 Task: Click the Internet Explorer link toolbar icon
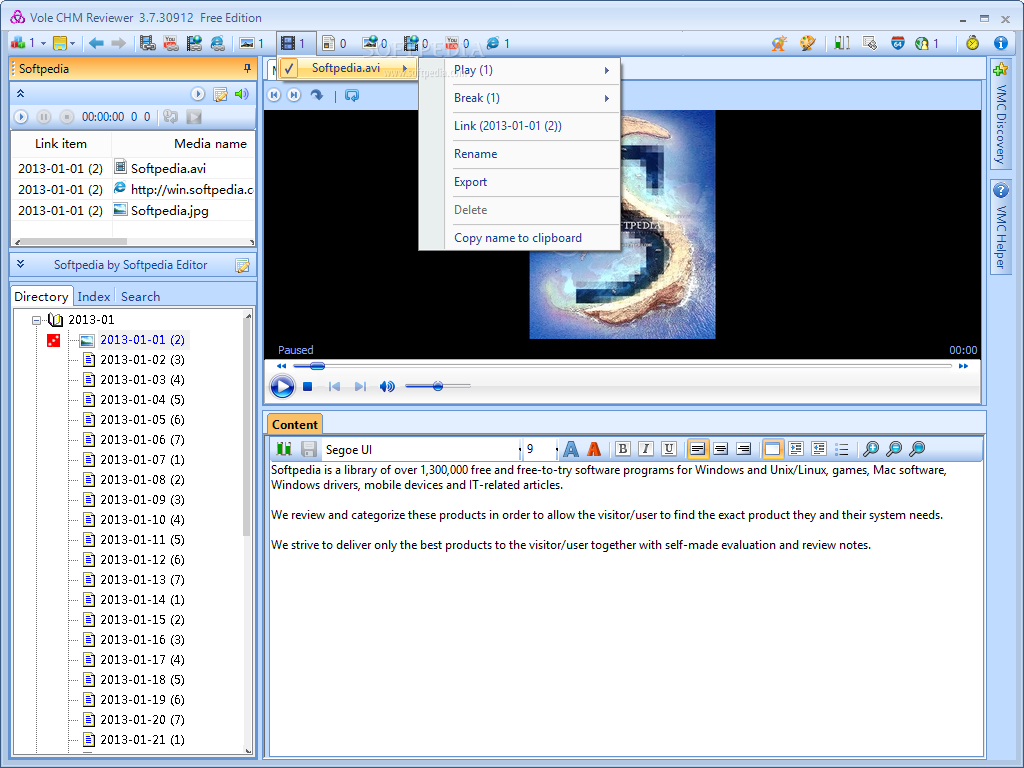pyautogui.click(x=217, y=43)
